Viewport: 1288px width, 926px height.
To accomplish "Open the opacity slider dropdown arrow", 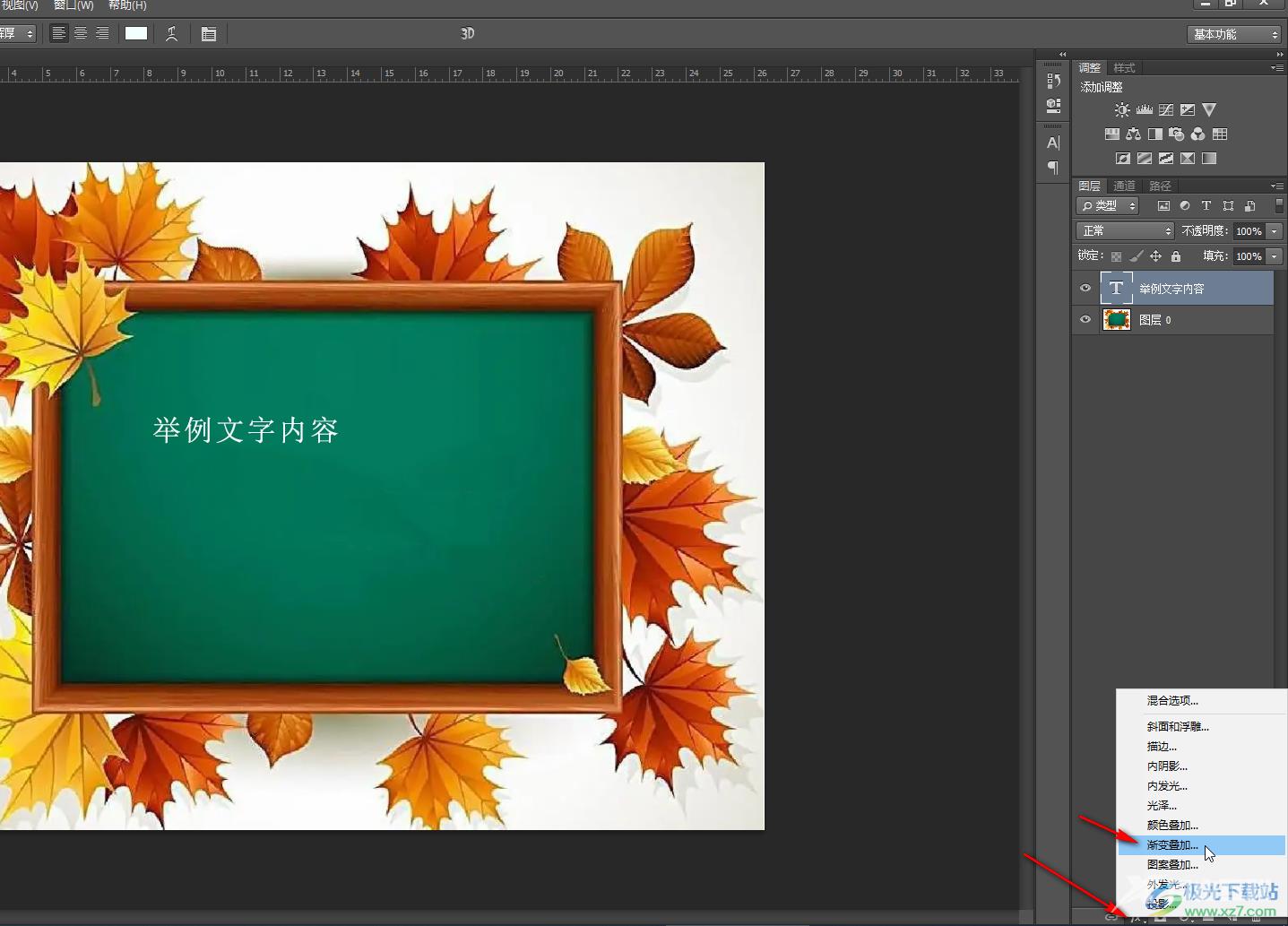I will click(1275, 231).
